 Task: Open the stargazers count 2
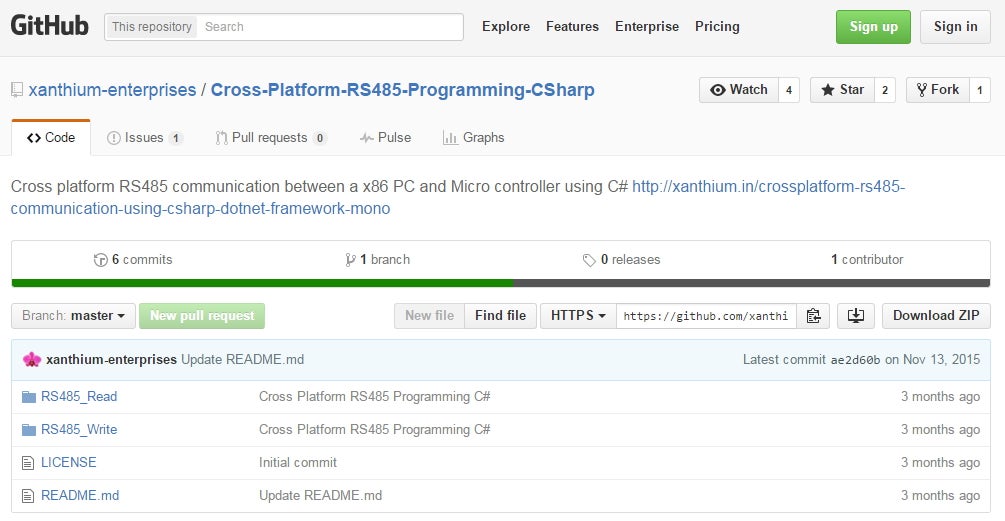[885, 90]
